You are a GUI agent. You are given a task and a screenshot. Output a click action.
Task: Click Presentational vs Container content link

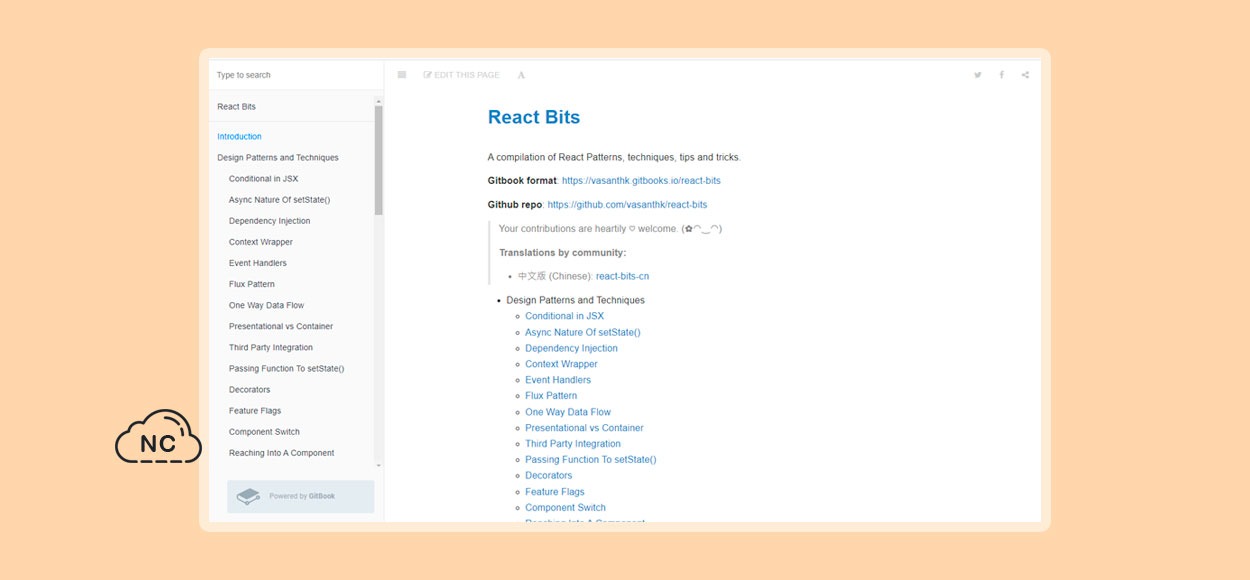[584, 428]
